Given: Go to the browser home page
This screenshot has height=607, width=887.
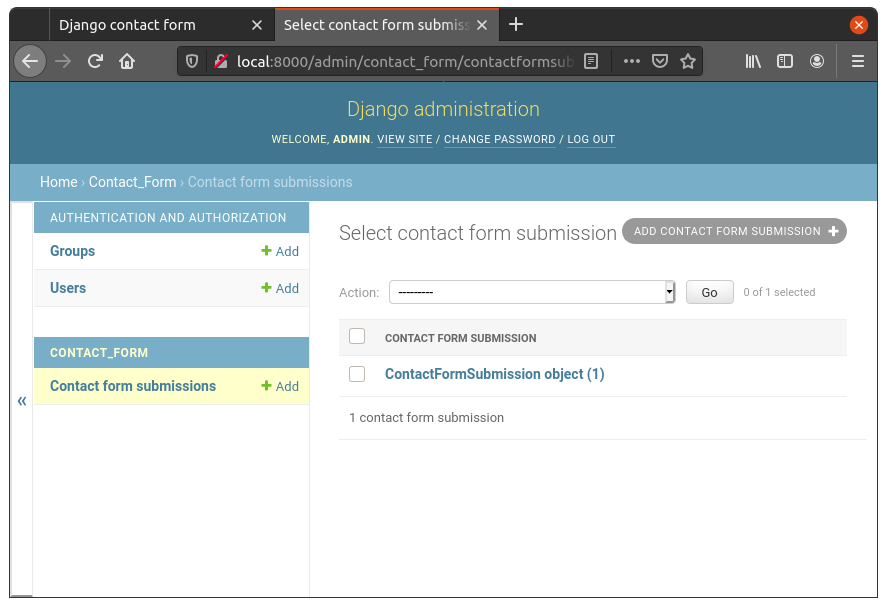Looking at the screenshot, I should (x=127, y=61).
